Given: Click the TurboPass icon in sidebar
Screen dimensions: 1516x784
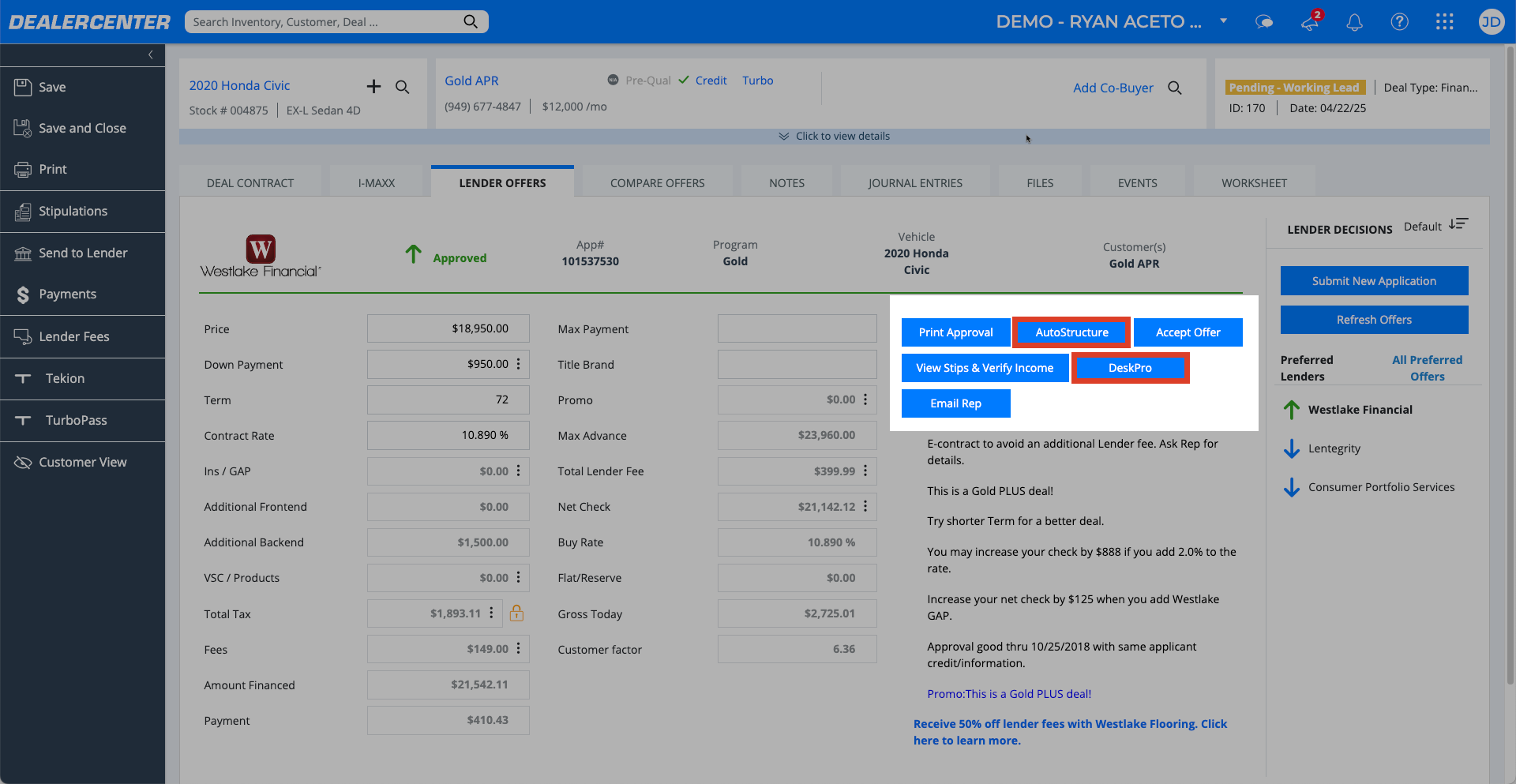Looking at the screenshot, I should click(x=23, y=420).
